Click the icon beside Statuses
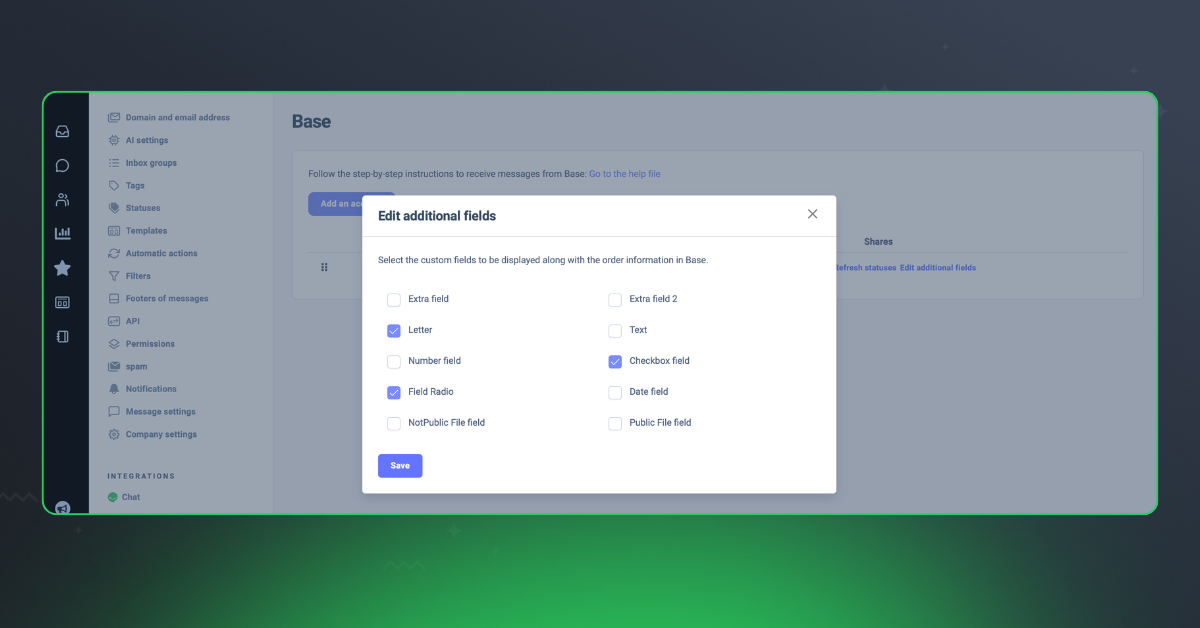Viewport: 1200px width, 628px height. click(x=114, y=208)
